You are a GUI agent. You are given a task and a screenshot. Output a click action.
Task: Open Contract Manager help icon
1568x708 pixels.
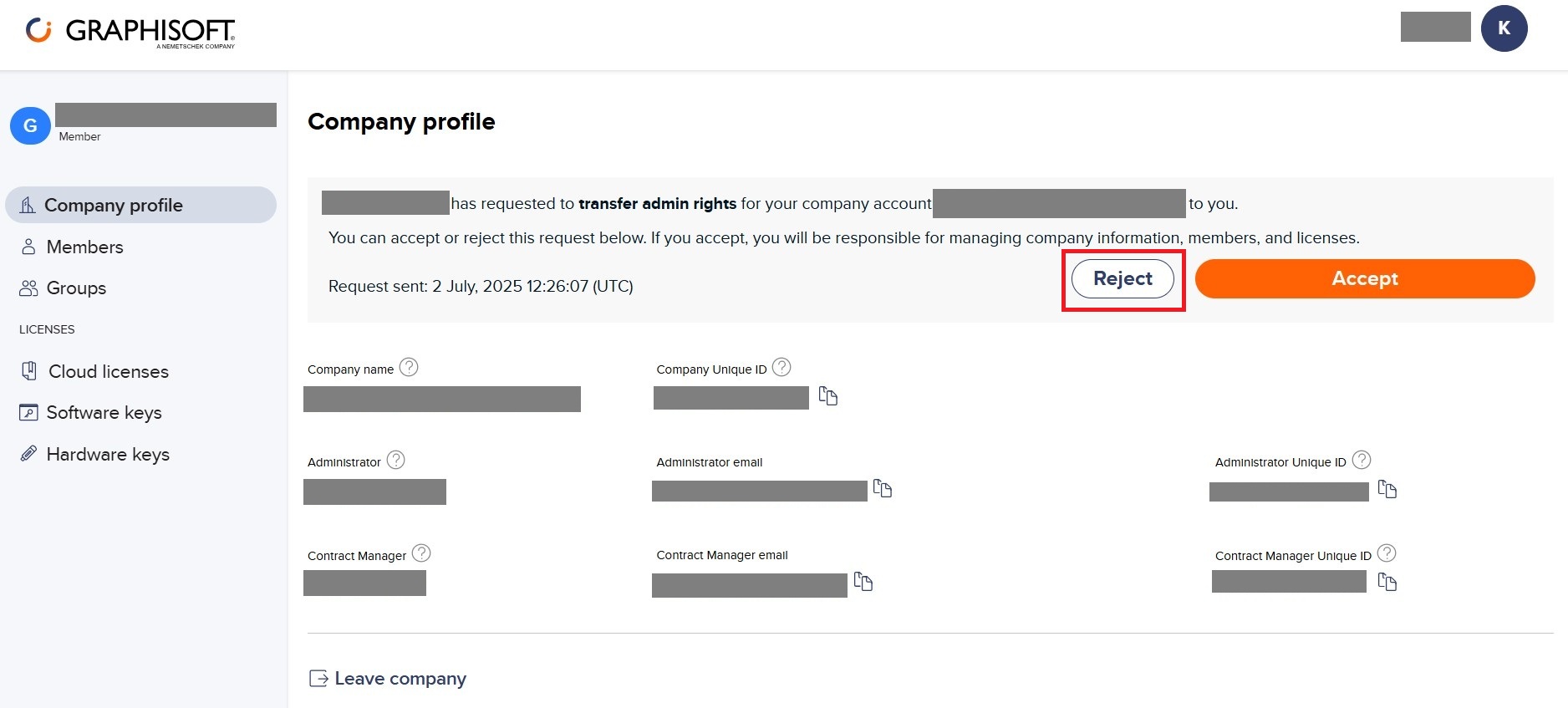(422, 553)
